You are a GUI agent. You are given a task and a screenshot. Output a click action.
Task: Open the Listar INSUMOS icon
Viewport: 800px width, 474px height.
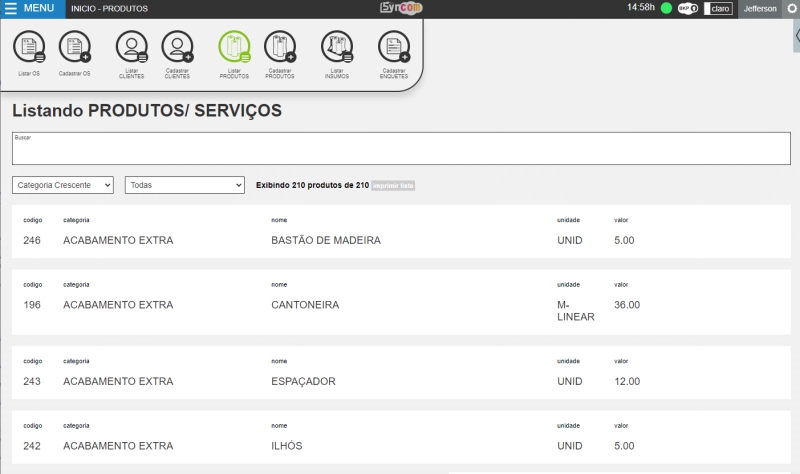[x=337, y=47]
